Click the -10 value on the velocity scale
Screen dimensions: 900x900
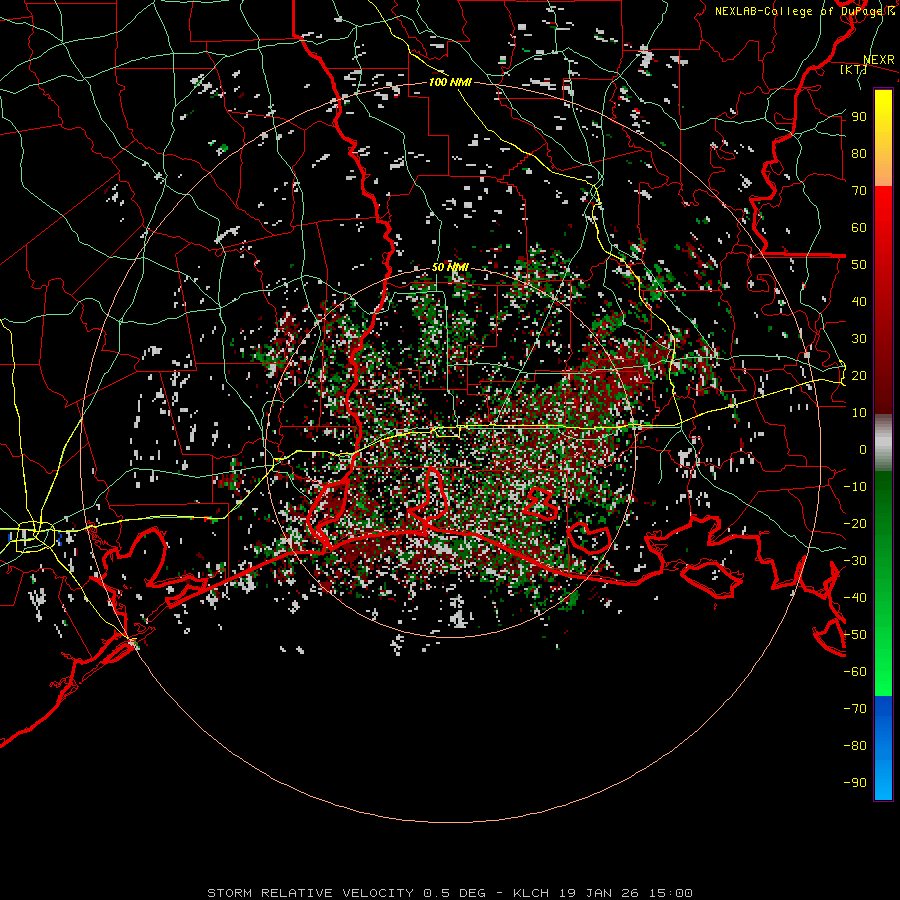pos(855,487)
